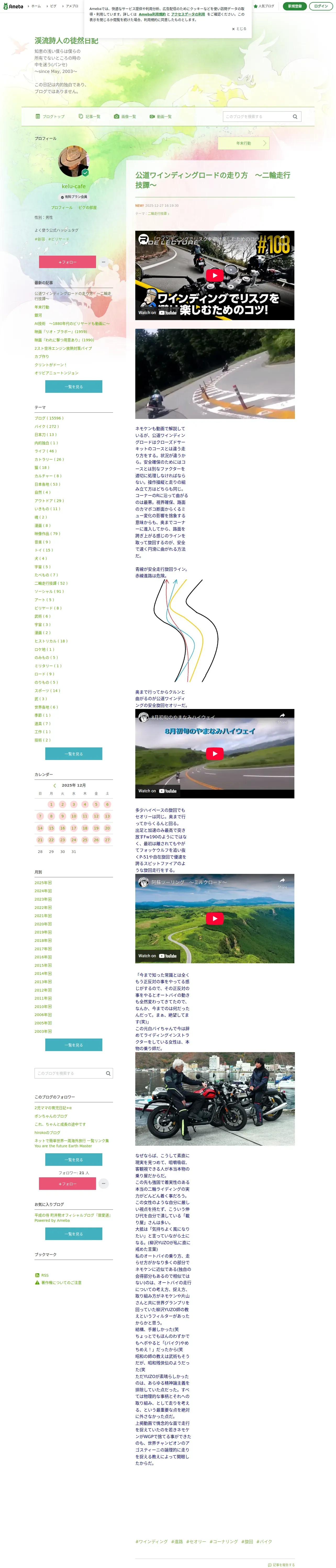Click the ログイン button
This screenshot has height=1568, width=336.
(x=321, y=6)
